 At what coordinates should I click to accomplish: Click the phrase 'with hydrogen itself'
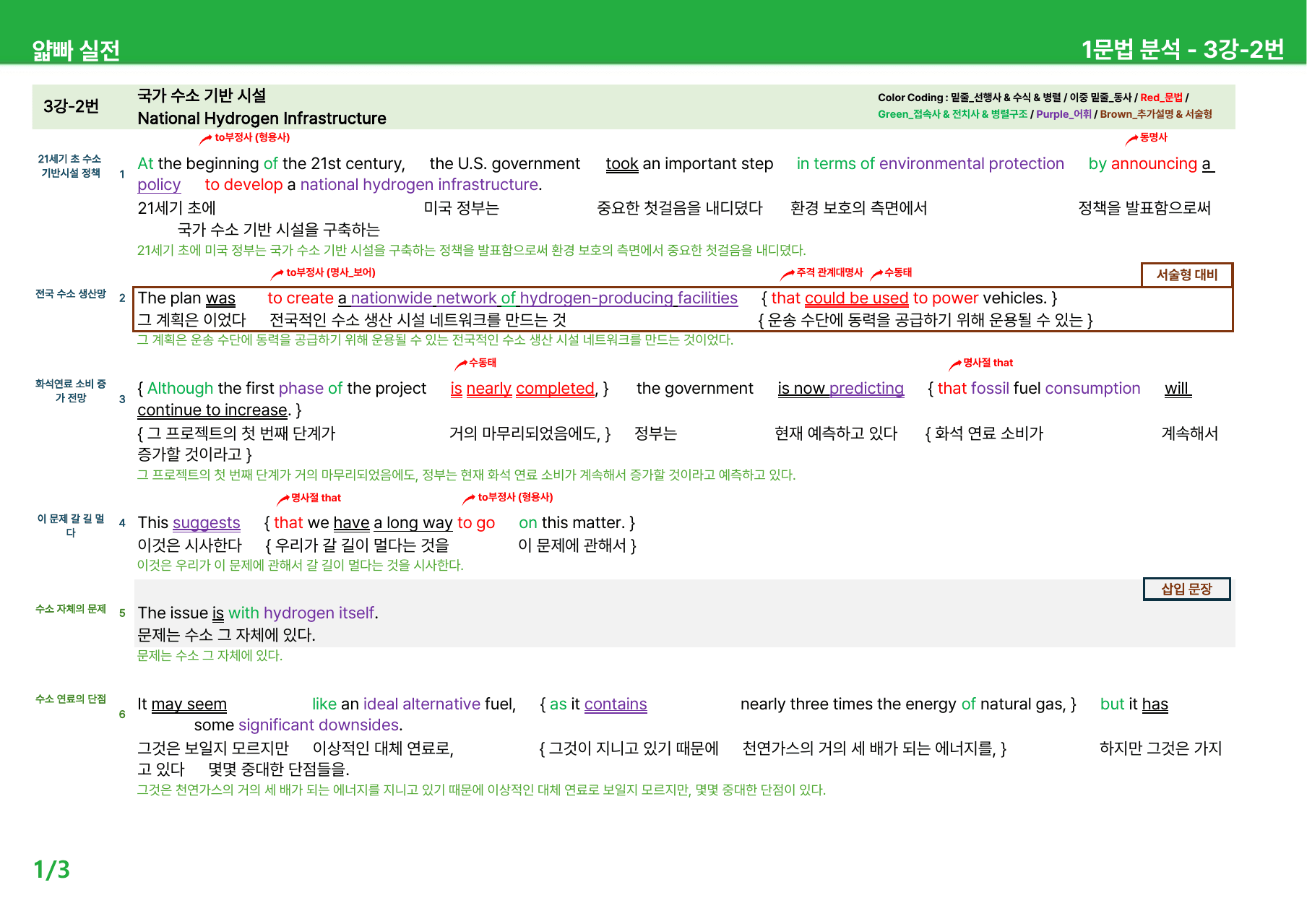(301, 613)
